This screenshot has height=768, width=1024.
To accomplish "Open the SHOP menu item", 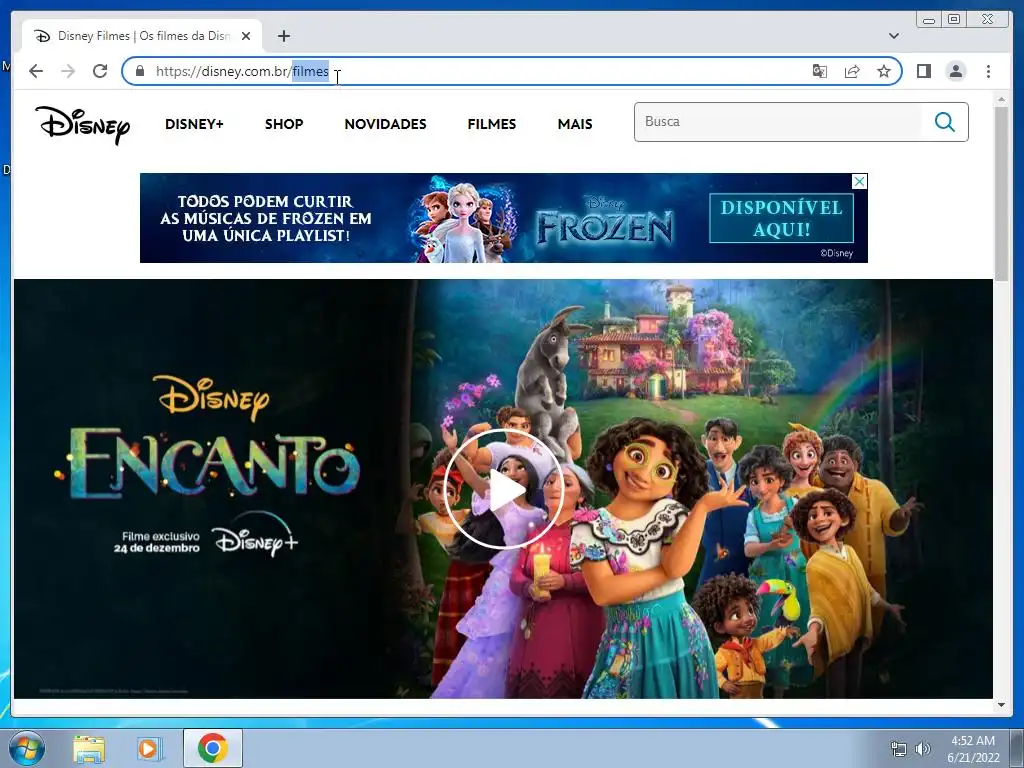I will coord(284,124).
